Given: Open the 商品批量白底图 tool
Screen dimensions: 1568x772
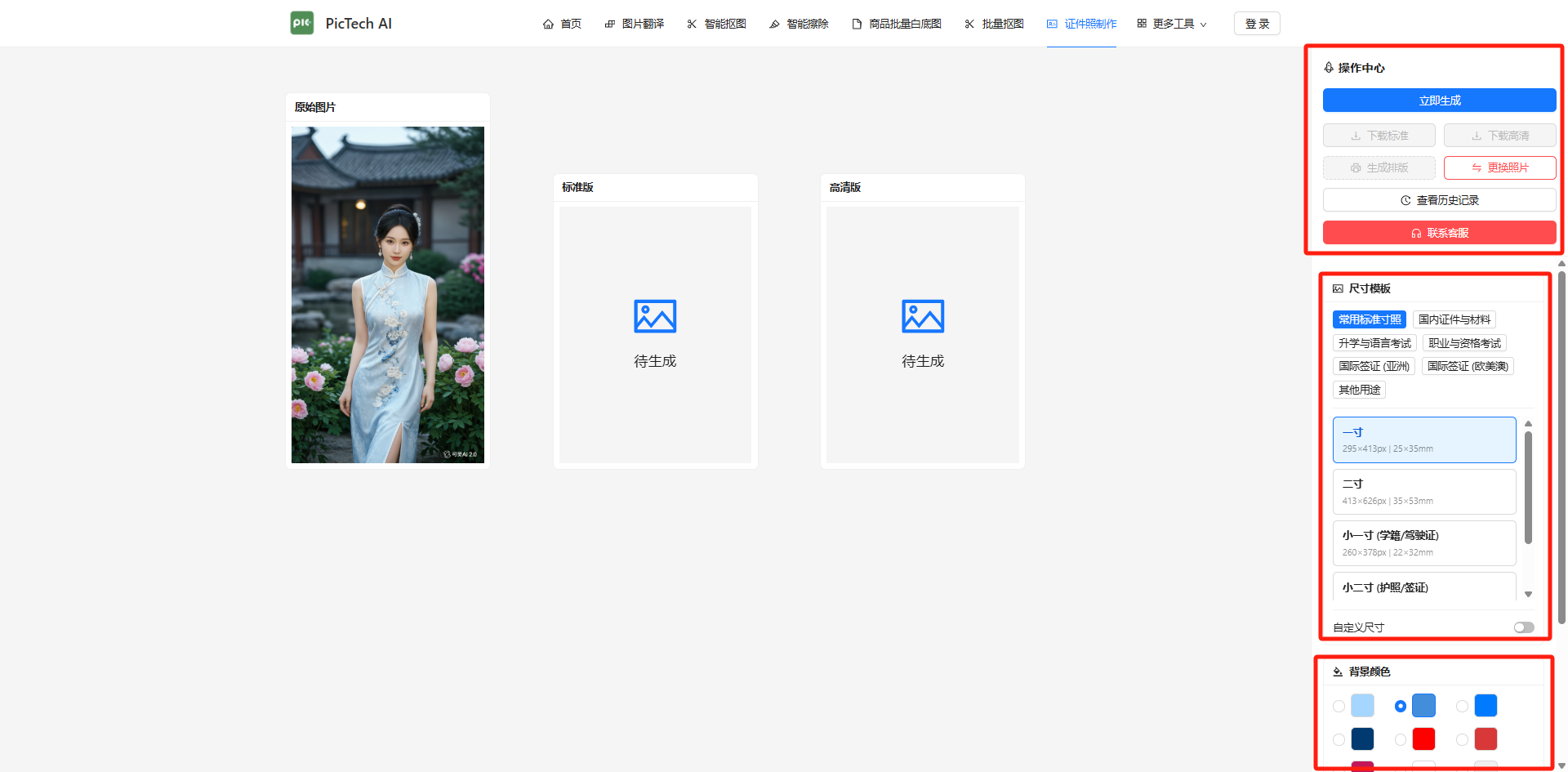Looking at the screenshot, I should point(896,24).
